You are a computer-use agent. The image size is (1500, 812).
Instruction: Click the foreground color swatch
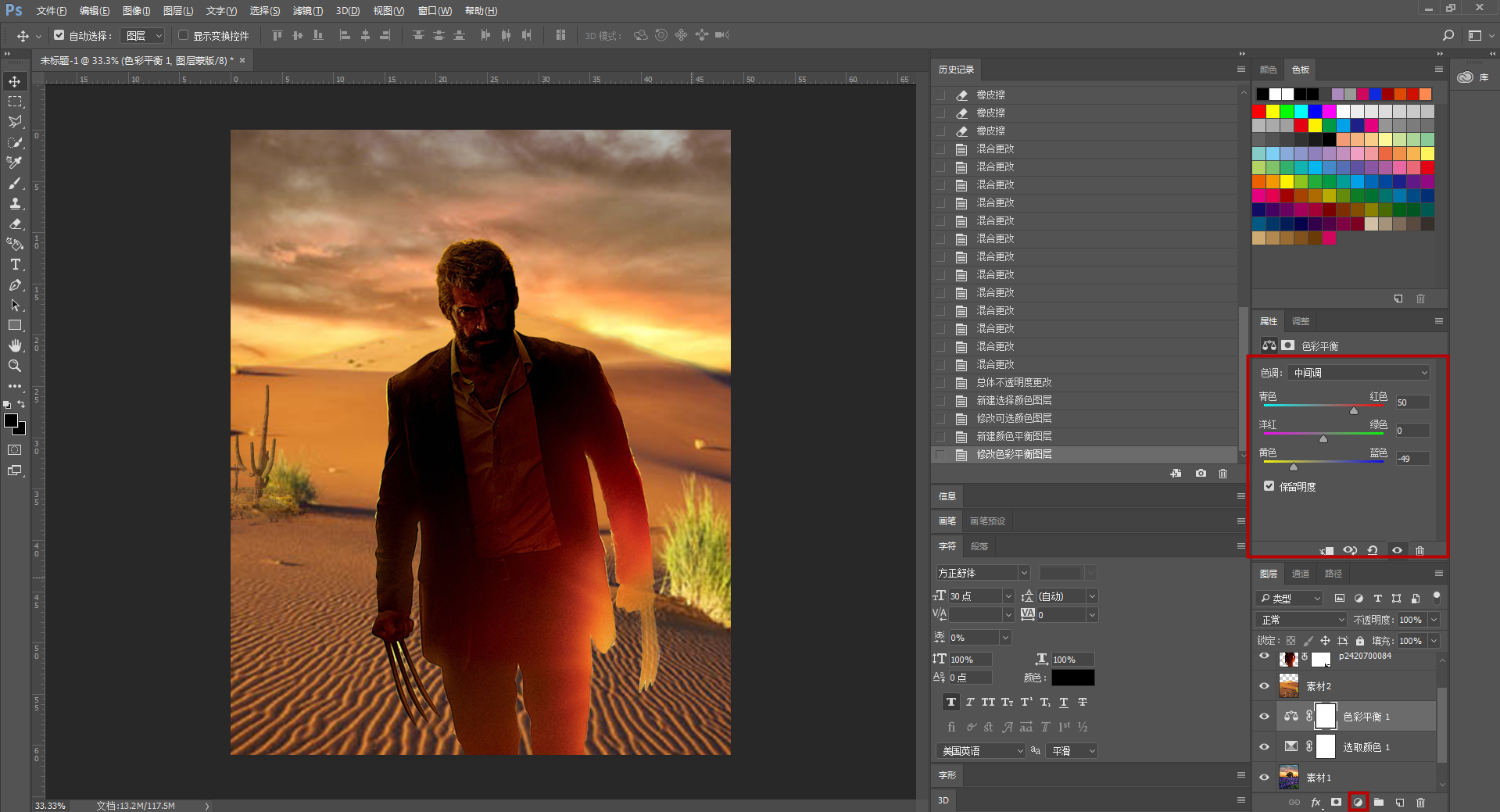tap(11, 421)
